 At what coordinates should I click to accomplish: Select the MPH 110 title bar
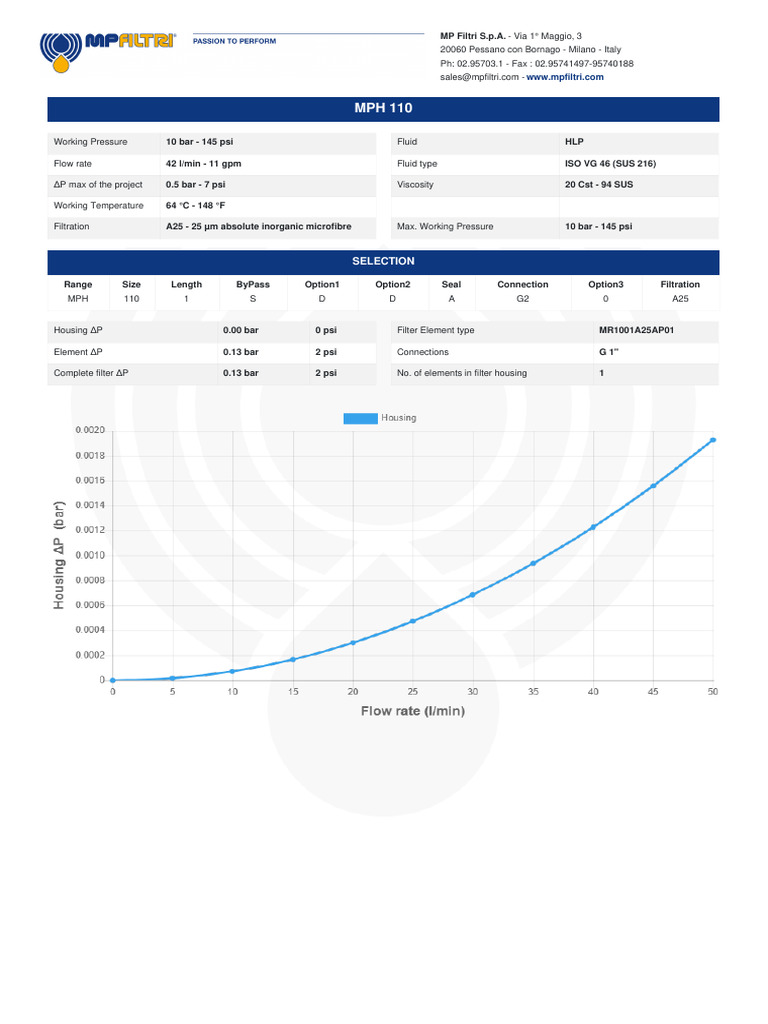[x=383, y=108]
